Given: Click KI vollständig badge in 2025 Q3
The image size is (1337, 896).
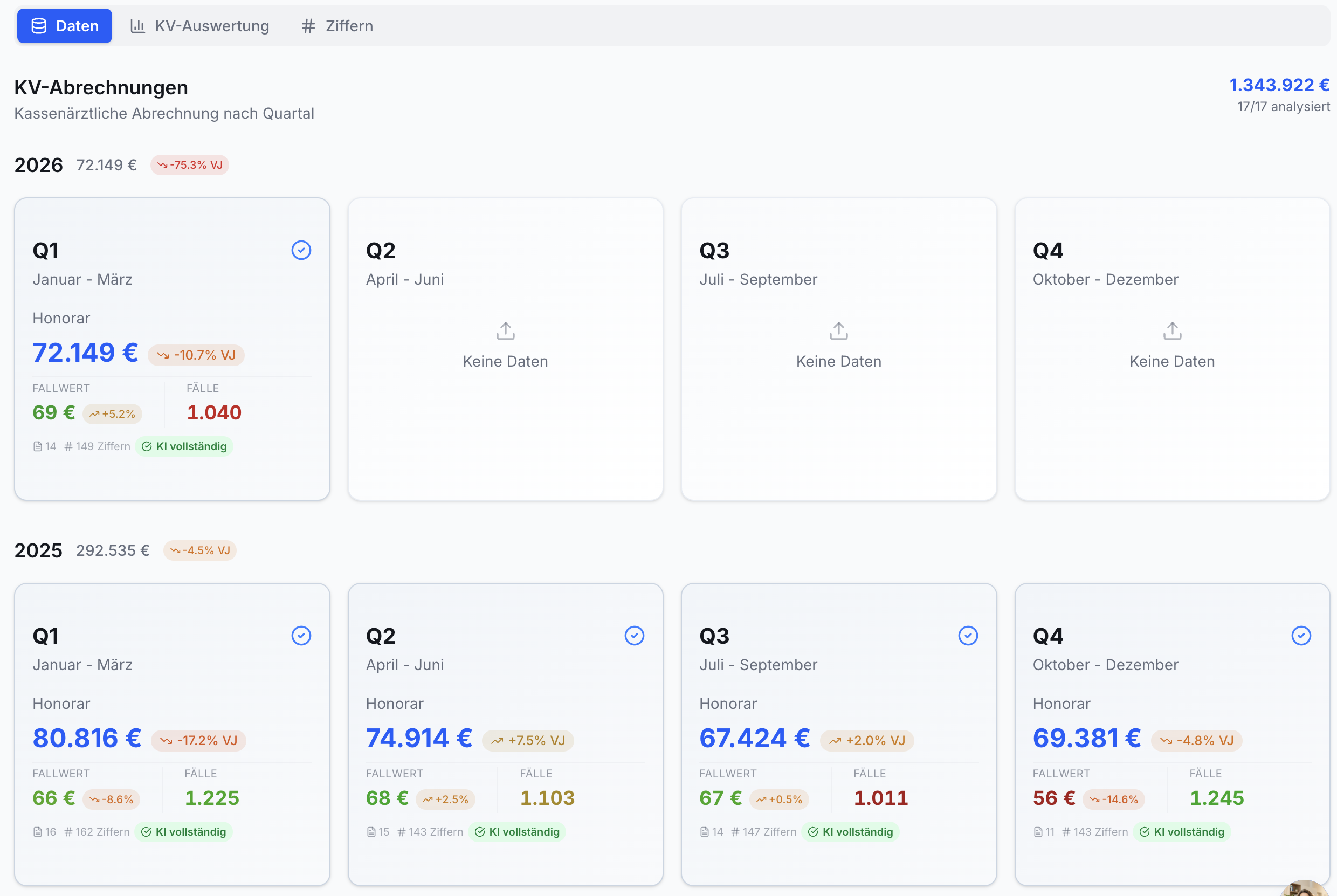Looking at the screenshot, I should (851, 832).
